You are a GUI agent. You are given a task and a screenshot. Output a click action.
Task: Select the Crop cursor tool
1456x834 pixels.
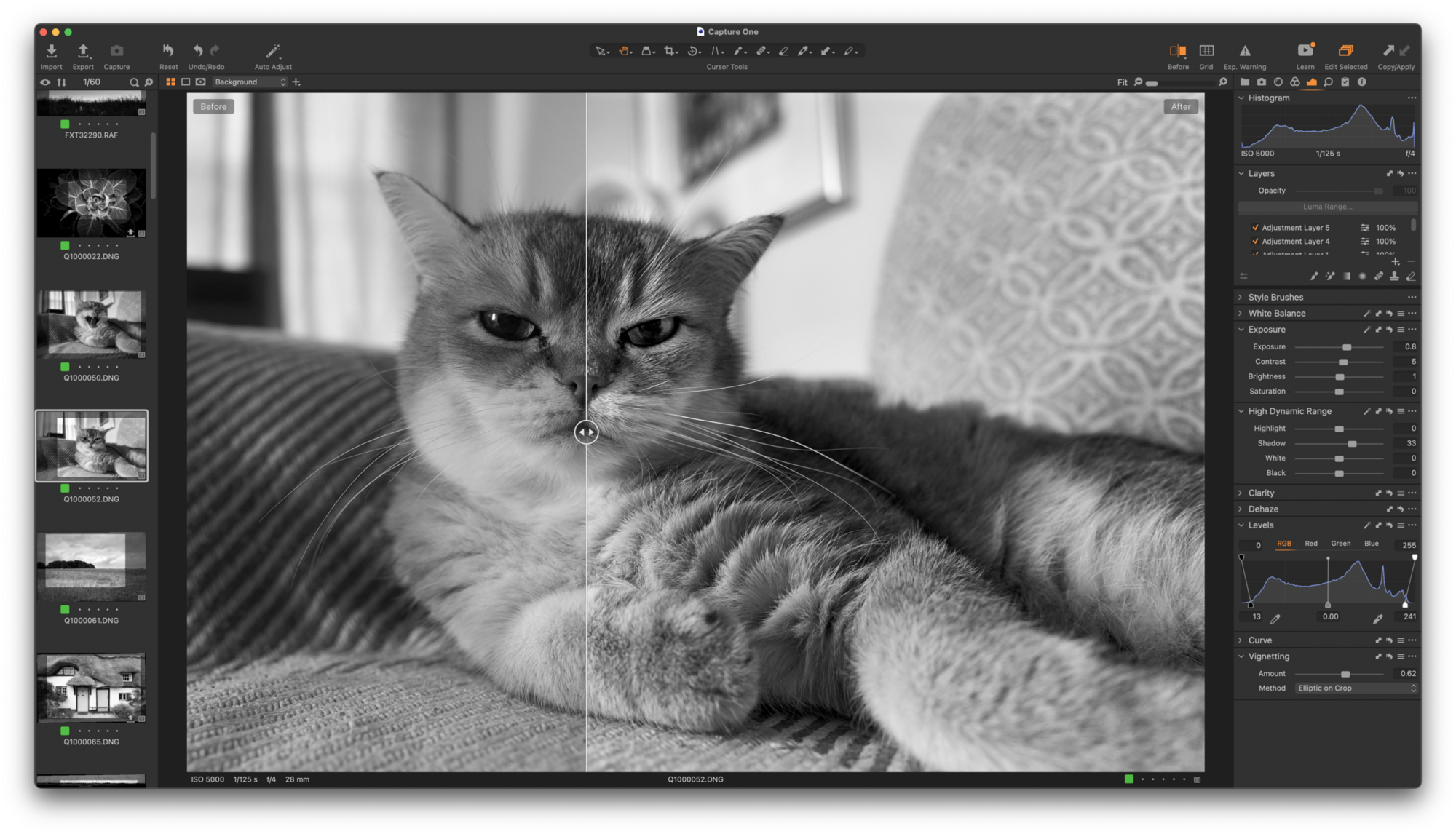(670, 51)
